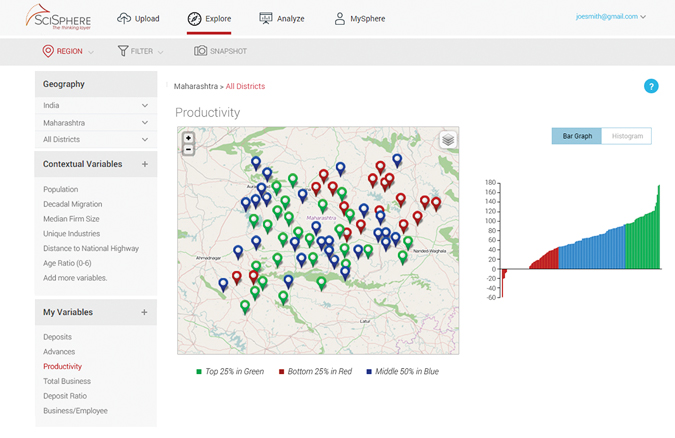Click Add more variables link
Screen dimensions: 675x438
tap(75, 278)
